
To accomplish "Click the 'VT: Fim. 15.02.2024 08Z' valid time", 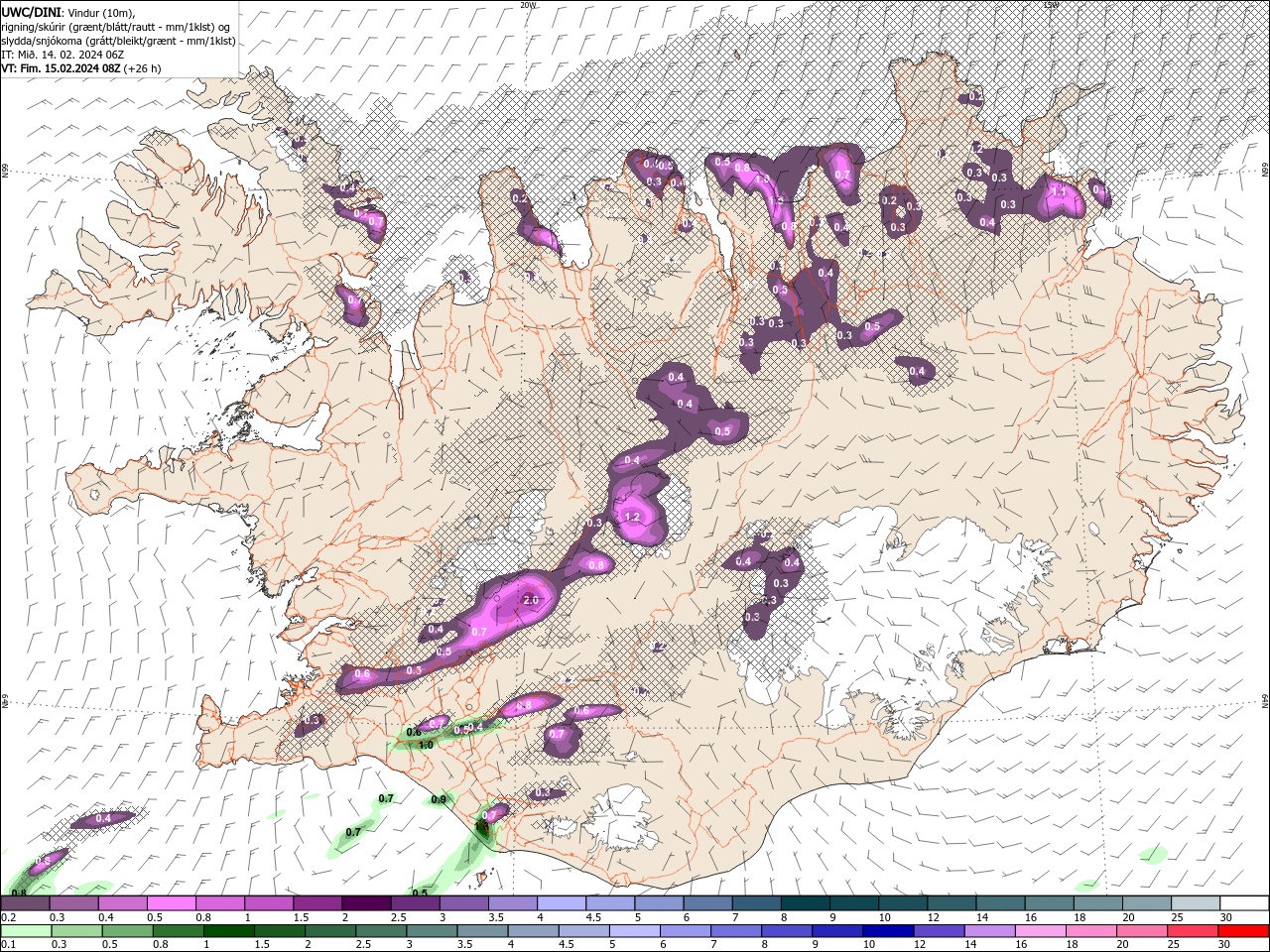I will pyautogui.click(x=61, y=68).
